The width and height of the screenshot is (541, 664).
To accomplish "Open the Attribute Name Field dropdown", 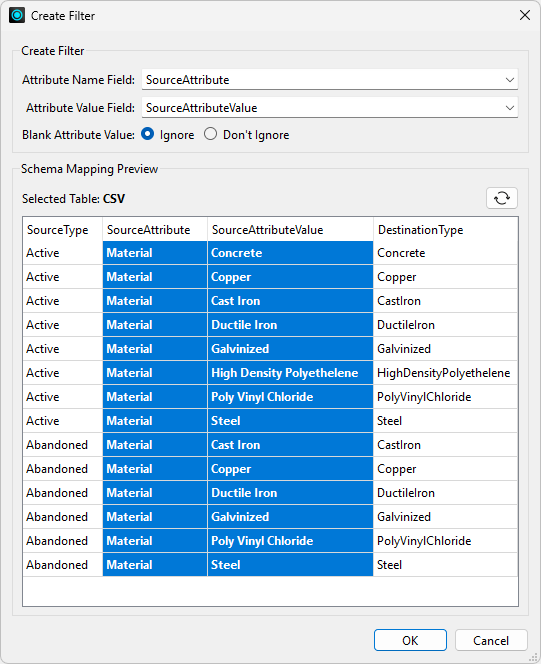I will (x=330, y=80).
